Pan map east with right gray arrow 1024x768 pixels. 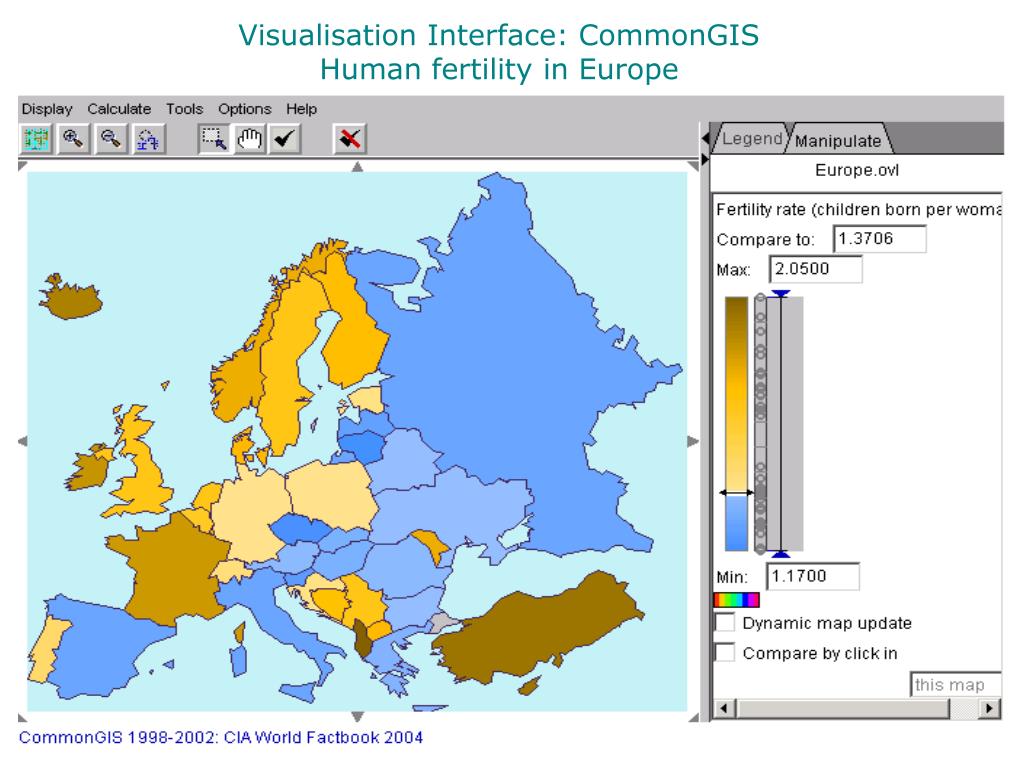694,441
